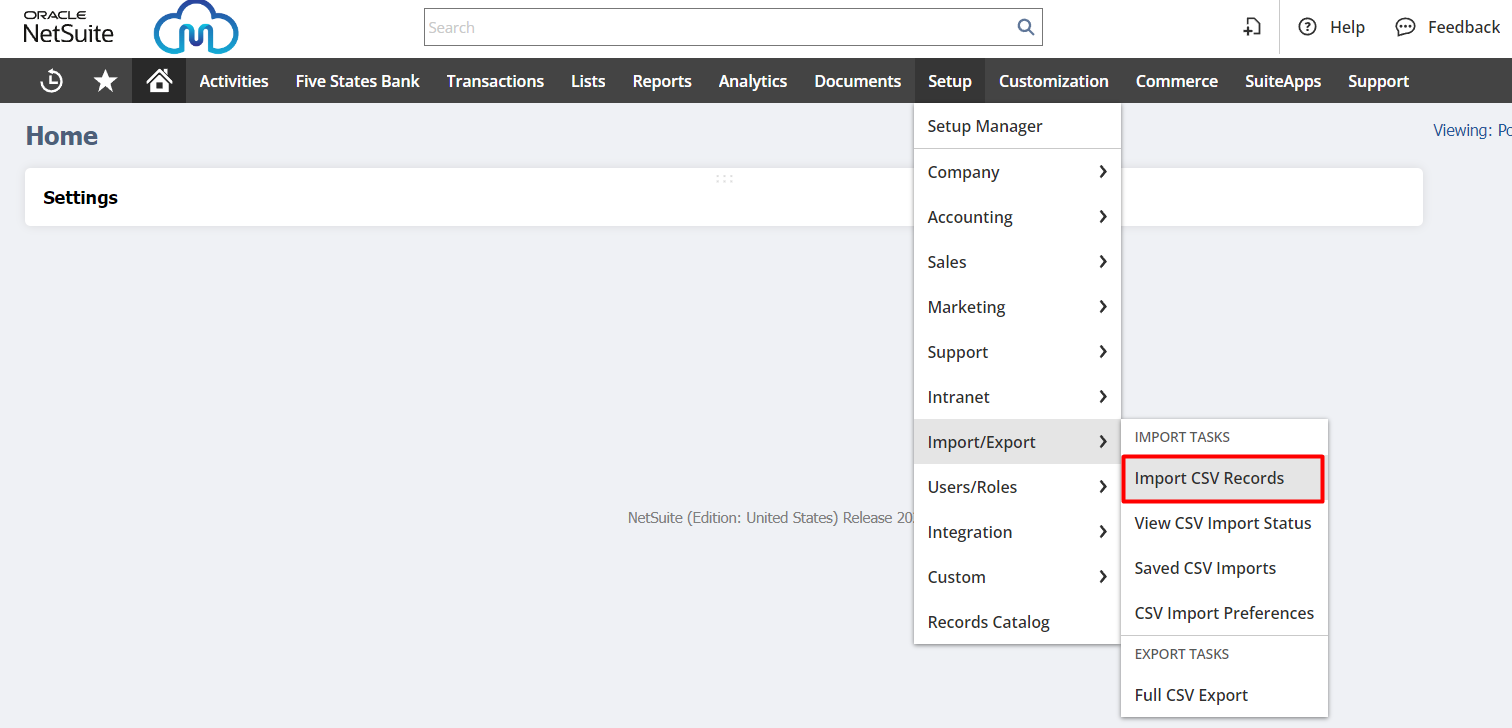Open Records Catalog entry
The image size is (1512, 728).
click(x=988, y=622)
